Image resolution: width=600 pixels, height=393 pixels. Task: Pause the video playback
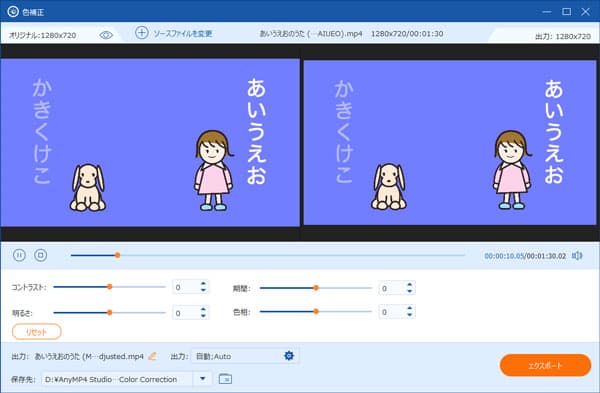pyautogui.click(x=19, y=255)
